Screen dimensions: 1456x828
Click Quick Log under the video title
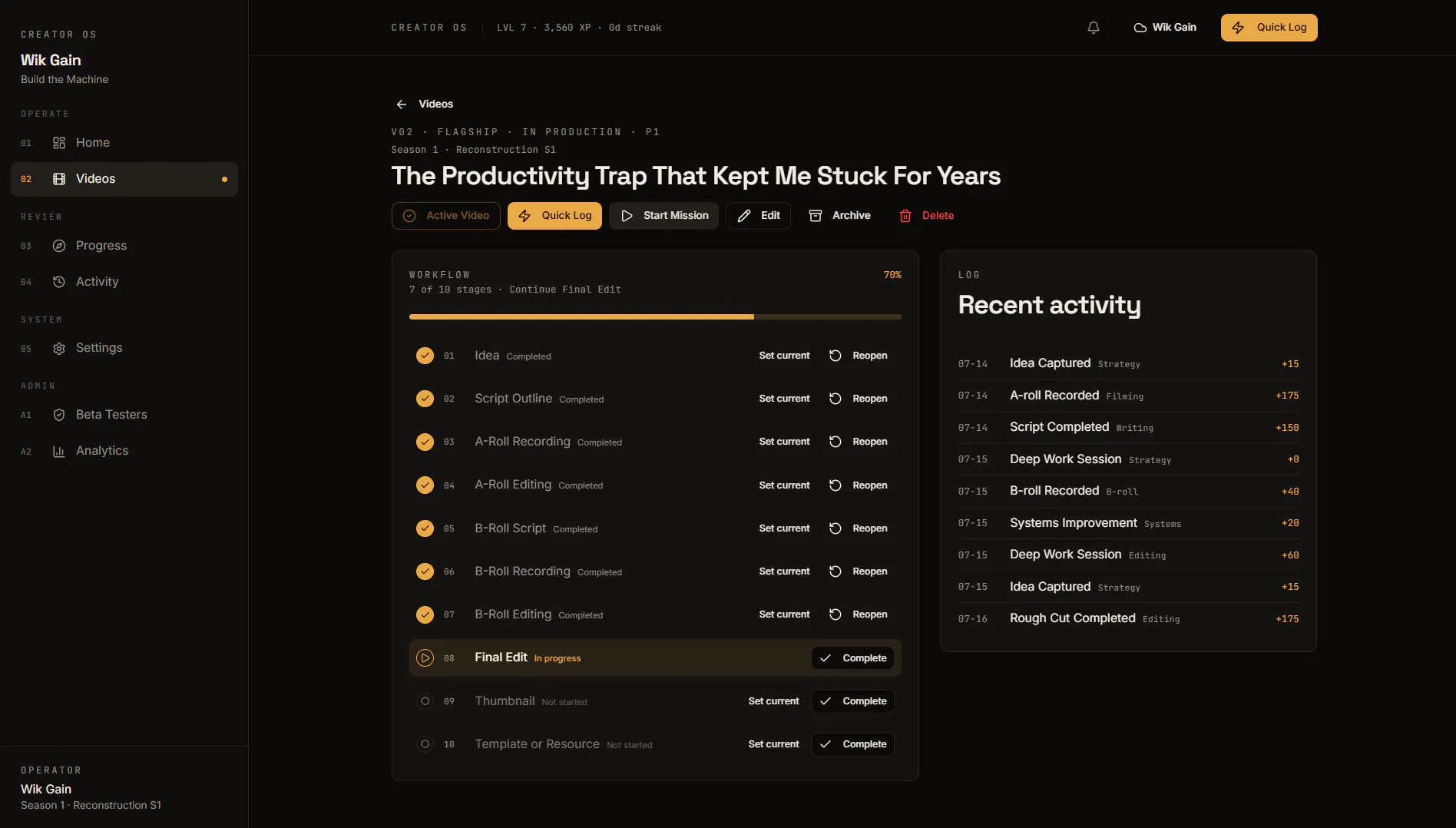tap(554, 216)
